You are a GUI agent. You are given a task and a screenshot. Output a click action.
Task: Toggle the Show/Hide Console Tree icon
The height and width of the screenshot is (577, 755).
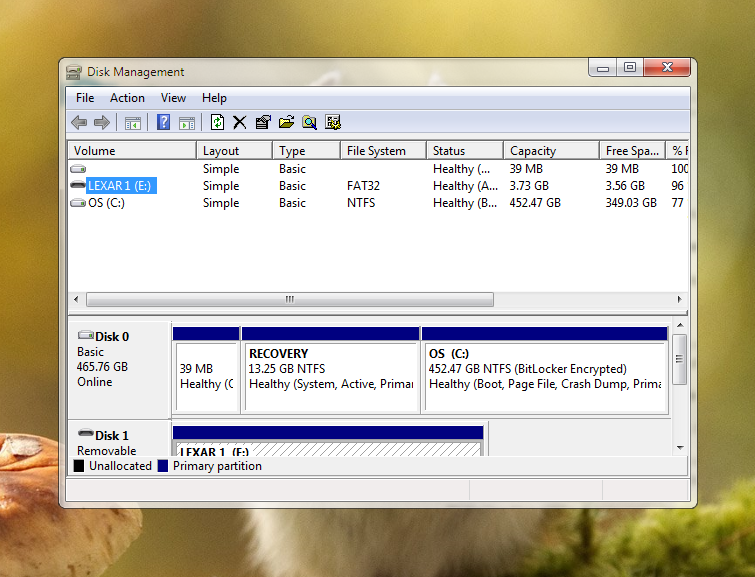(132, 123)
